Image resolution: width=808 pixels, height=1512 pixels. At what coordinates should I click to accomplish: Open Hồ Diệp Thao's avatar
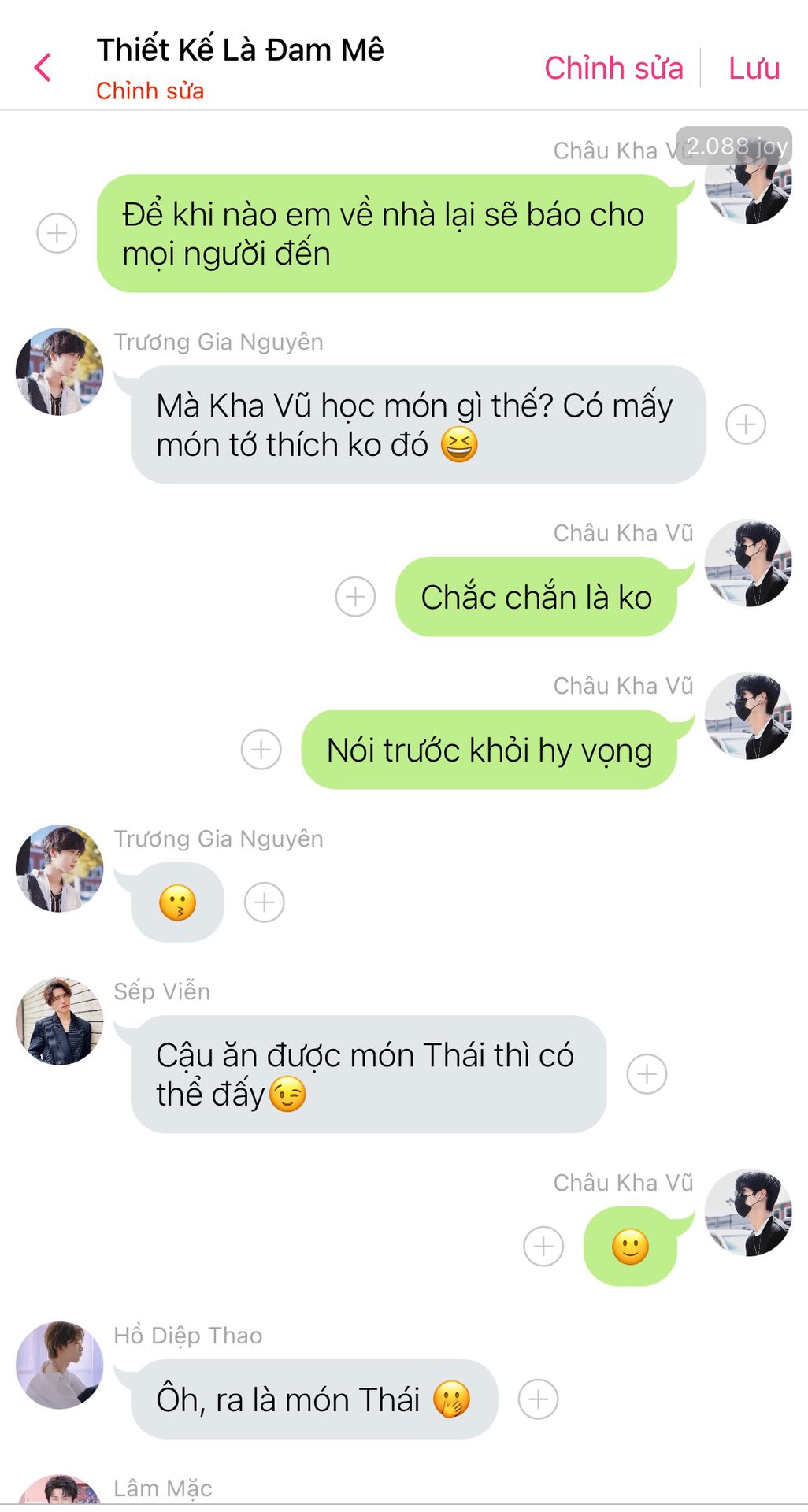click(x=60, y=1365)
